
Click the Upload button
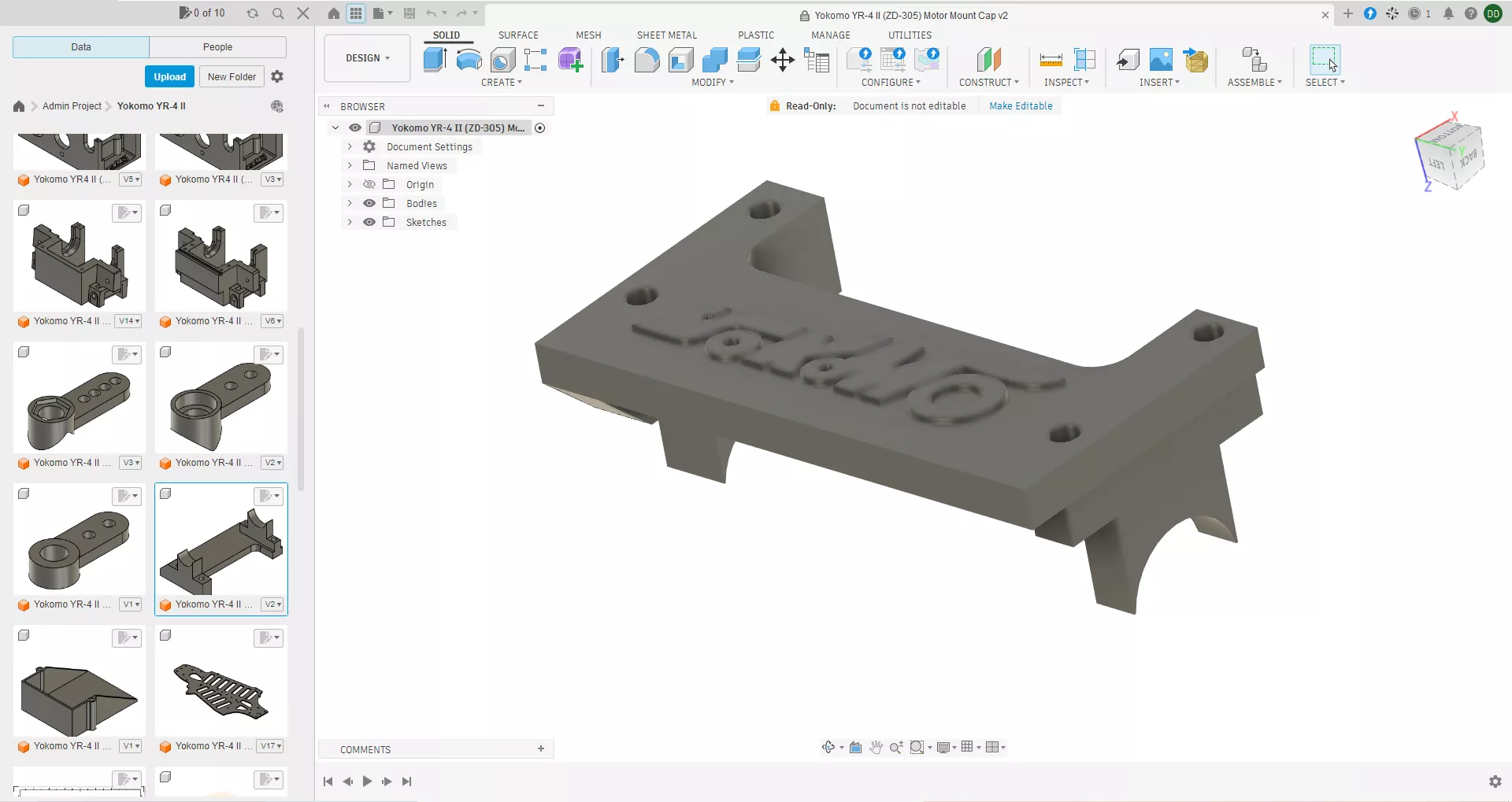coord(169,76)
